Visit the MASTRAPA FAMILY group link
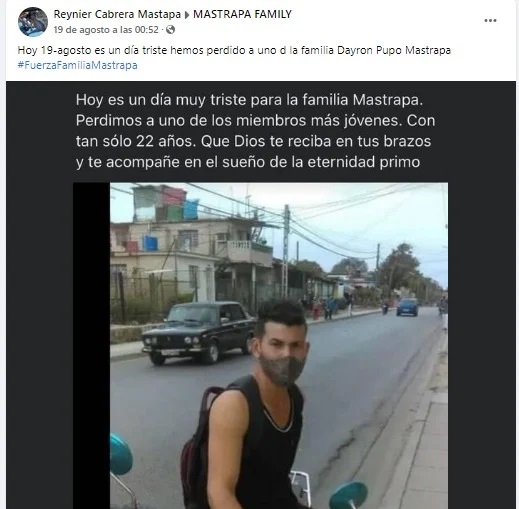The height and width of the screenshot is (509, 519). pyautogui.click(x=242, y=14)
